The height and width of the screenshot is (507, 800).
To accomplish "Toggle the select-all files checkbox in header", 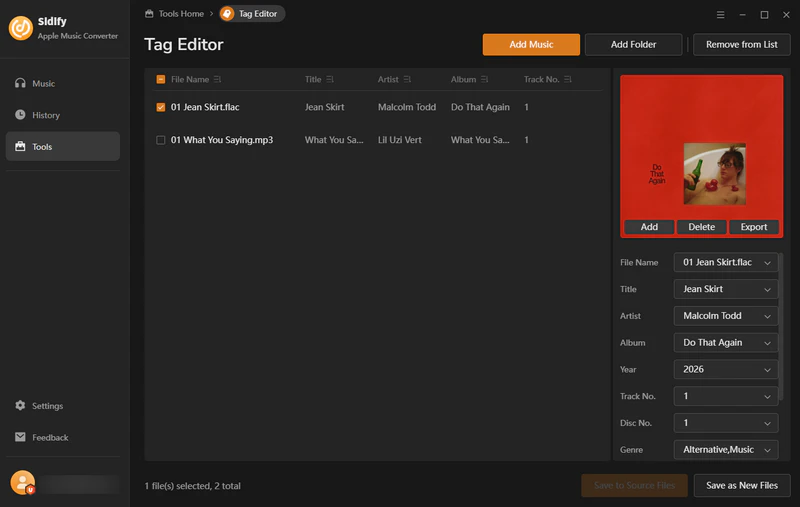I will click(161, 80).
